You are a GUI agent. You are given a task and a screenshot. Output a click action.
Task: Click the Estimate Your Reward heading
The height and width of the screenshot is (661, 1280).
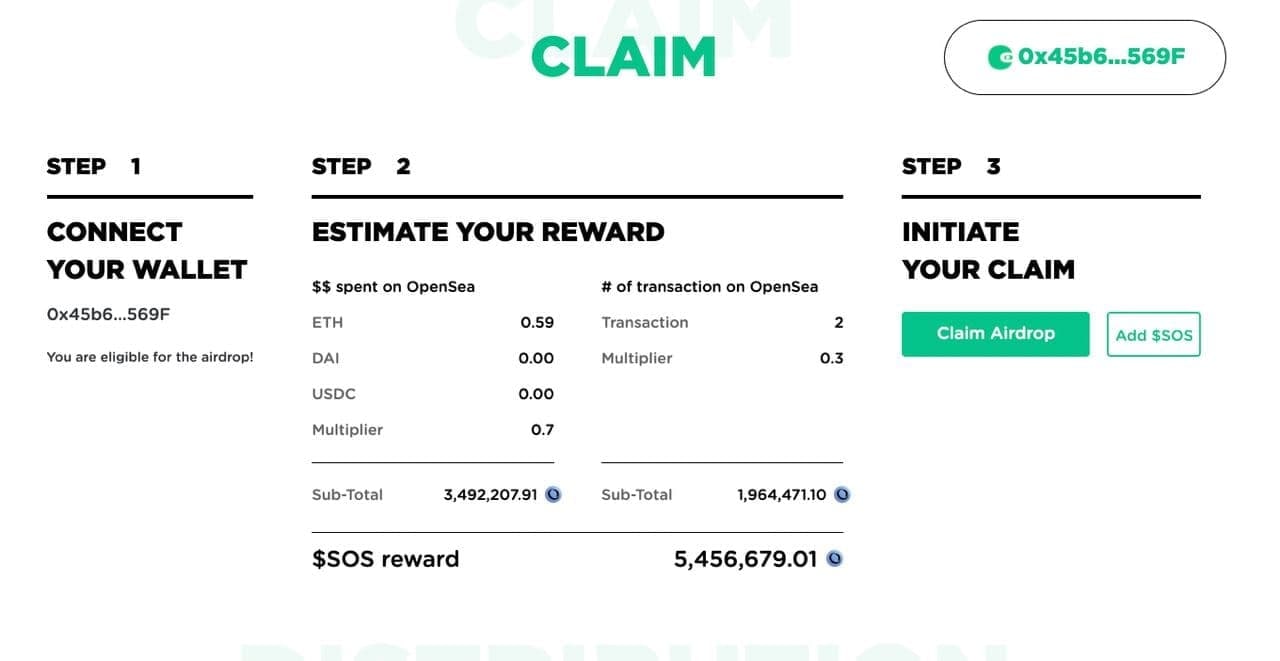tap(488, 232)
